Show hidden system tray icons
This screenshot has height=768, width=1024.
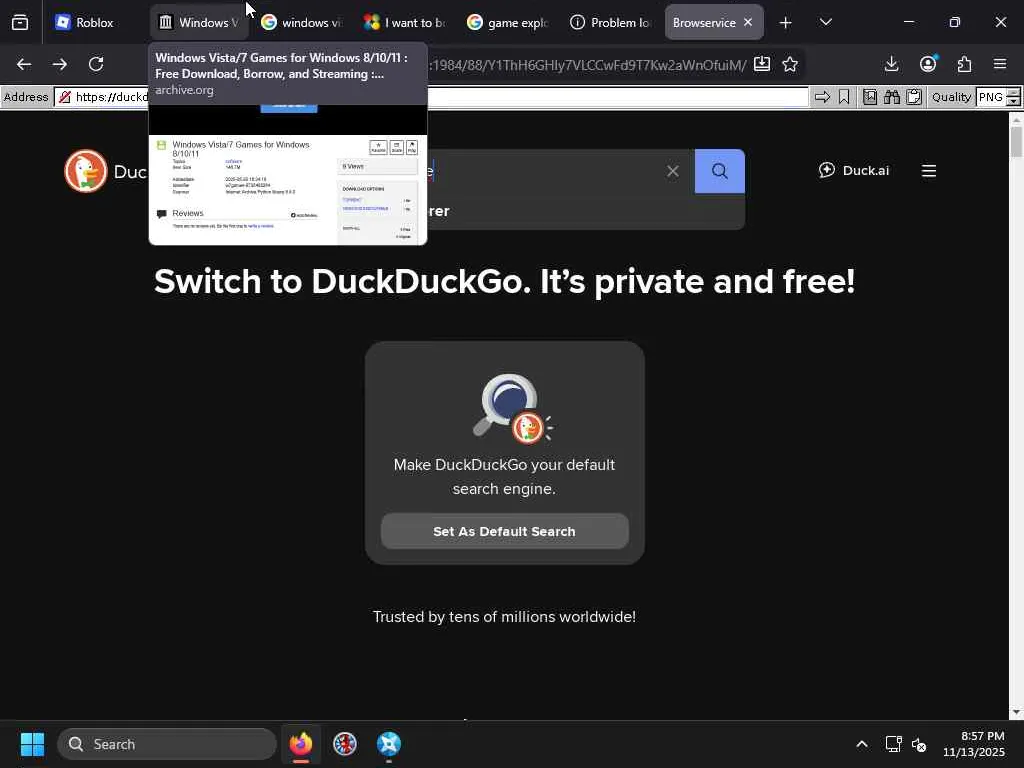tap(862, 744)
